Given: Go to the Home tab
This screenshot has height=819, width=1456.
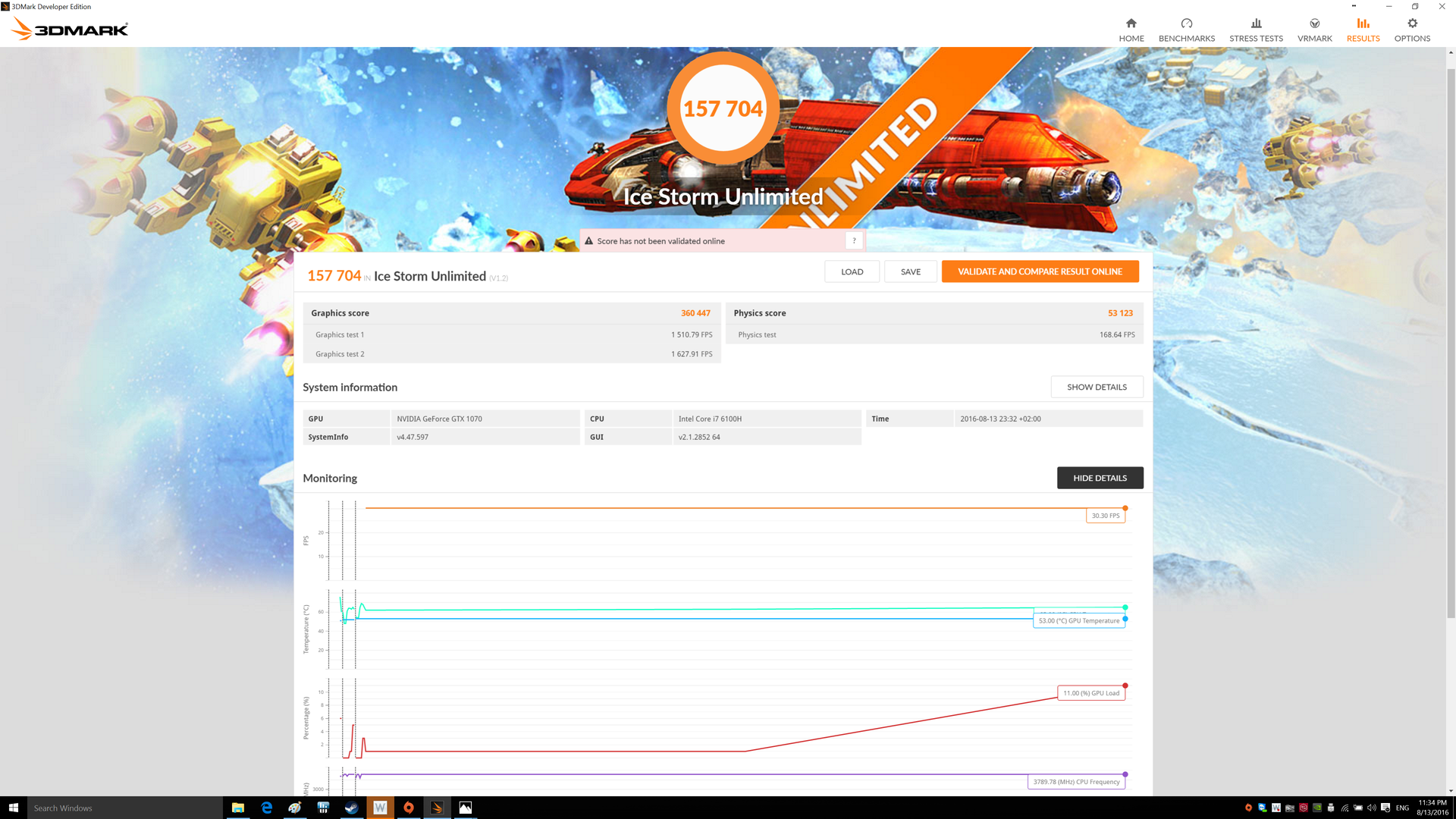Looking at the screenshot, I should [1131, 30].
